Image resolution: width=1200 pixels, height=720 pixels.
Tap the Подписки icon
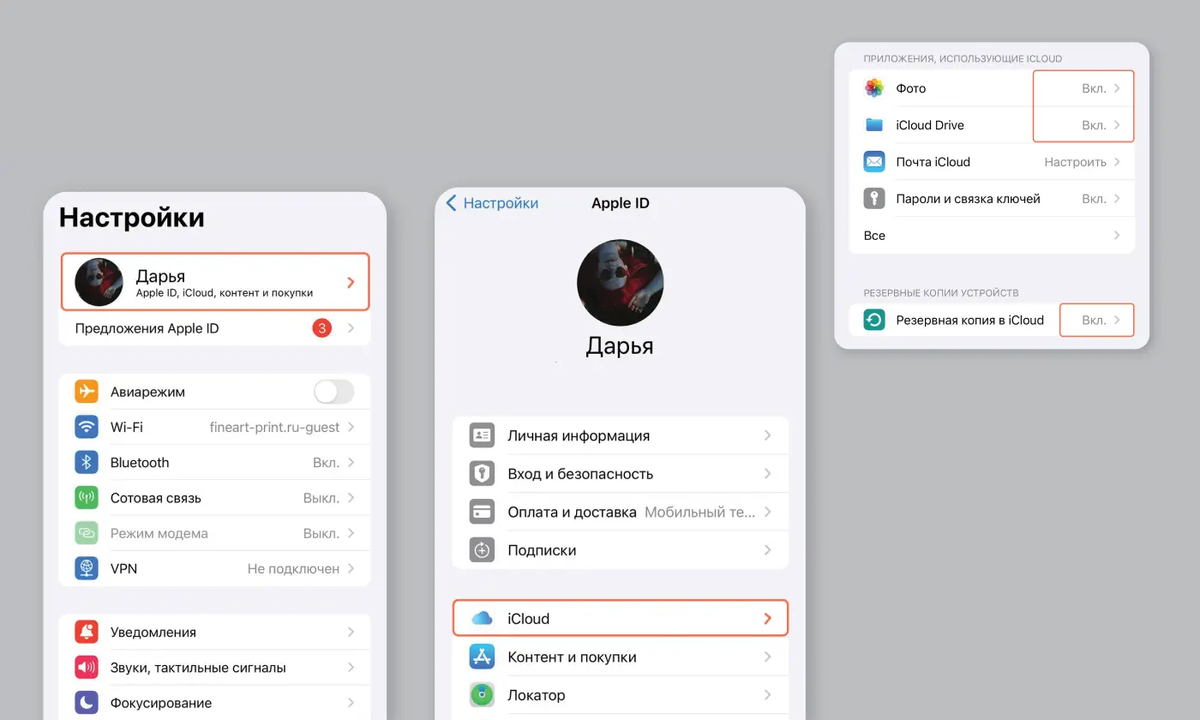click(x=482, y=550)
